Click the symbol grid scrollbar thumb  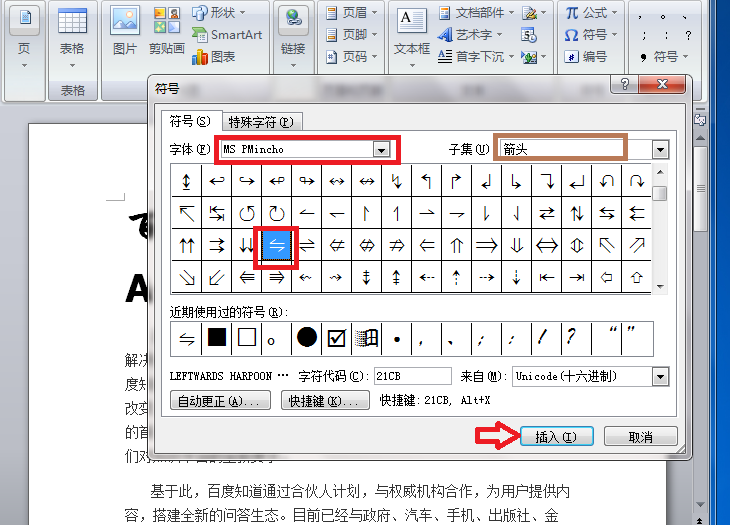point(660,194)
